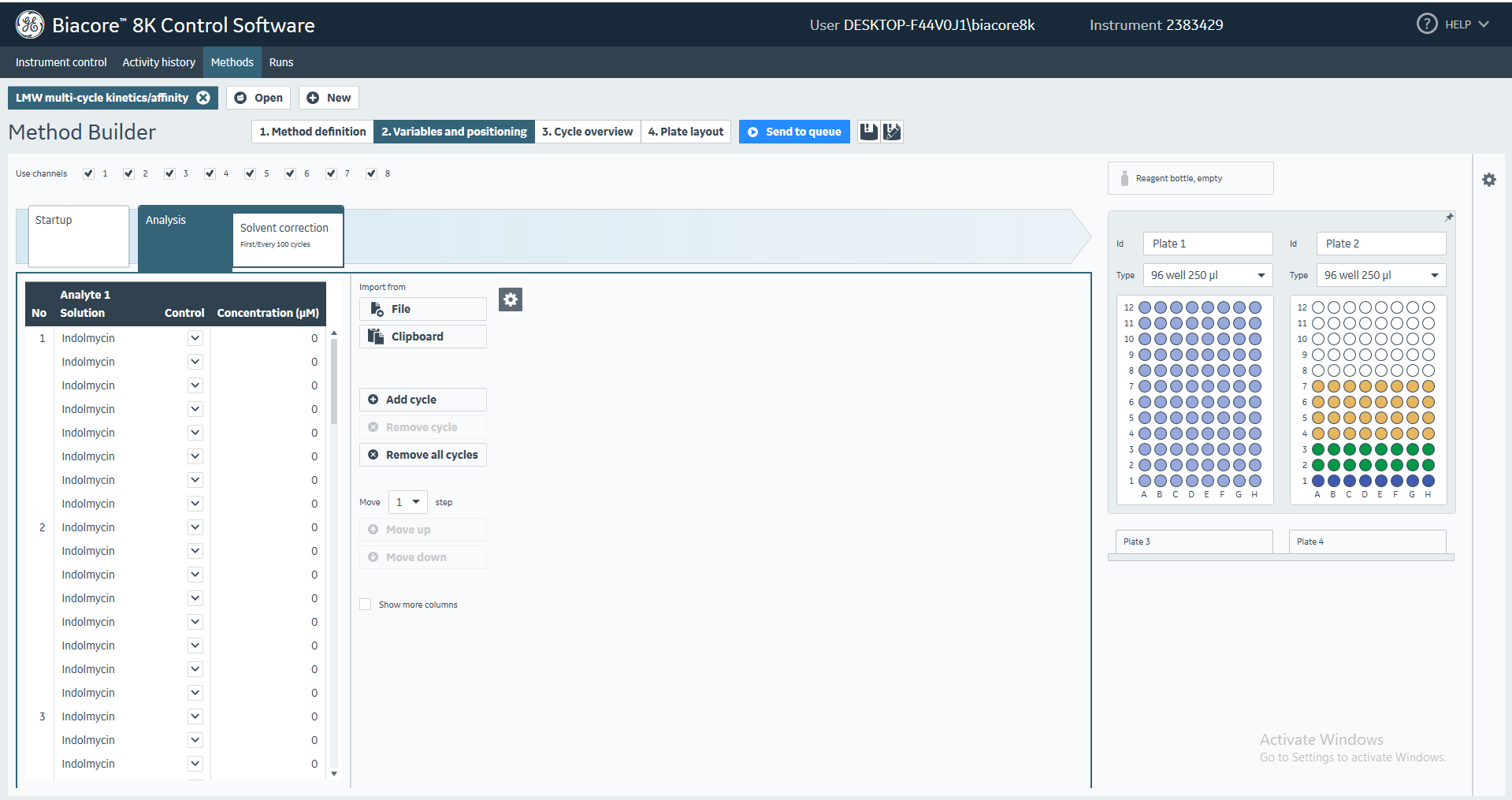Open Plate 1 type dropdown
The height and width of the screenshot is (800, 1512).
pyautogui.click(x=1261, y=275)
